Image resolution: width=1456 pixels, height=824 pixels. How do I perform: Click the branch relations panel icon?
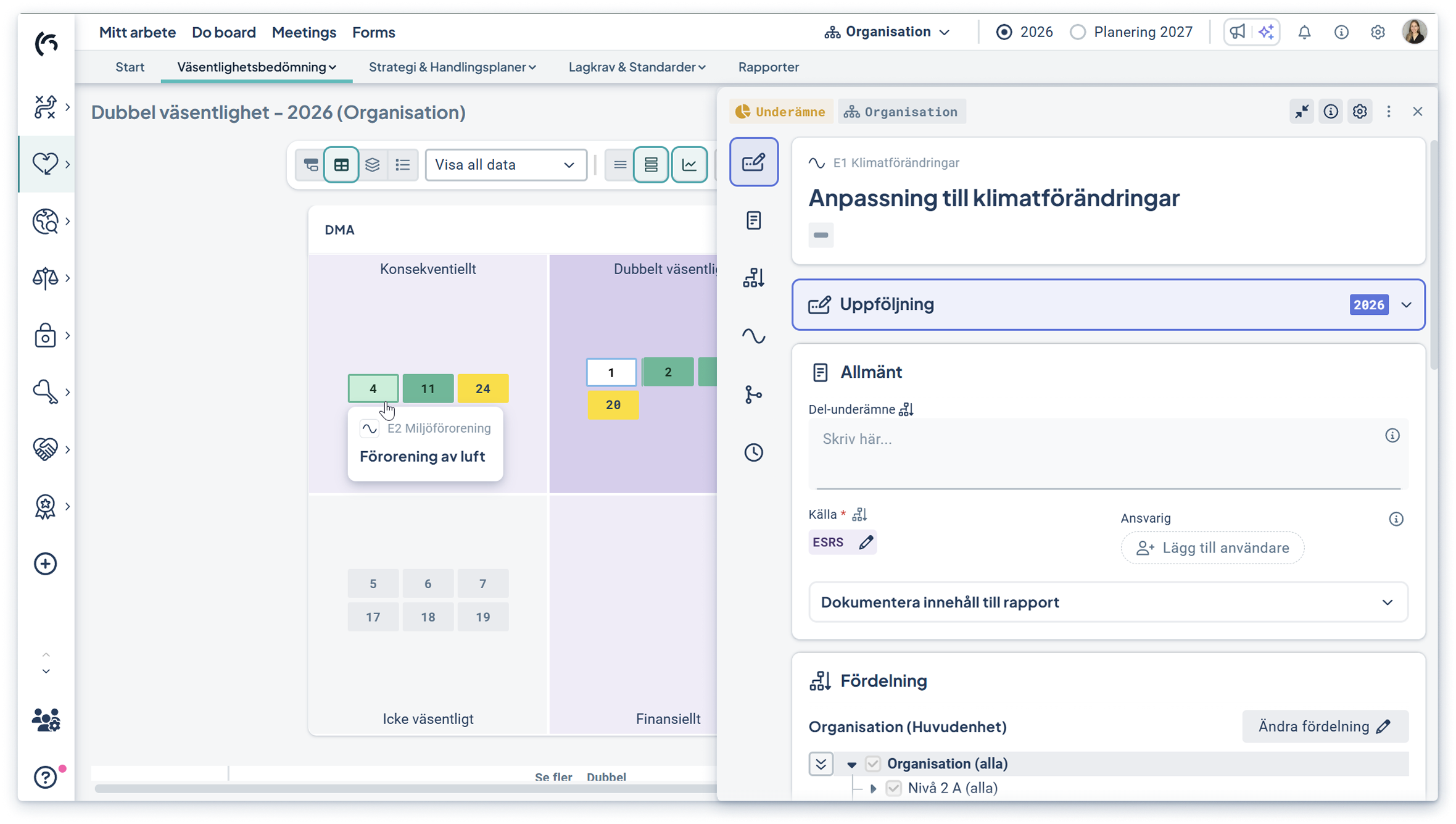pyautogui.click(x=753, y=394)
